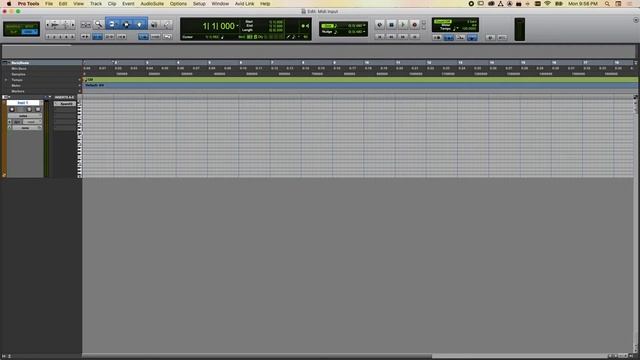The image size is (640, 360).
Task: Select the Grabber tool
Action: click(x=139, y=24)
